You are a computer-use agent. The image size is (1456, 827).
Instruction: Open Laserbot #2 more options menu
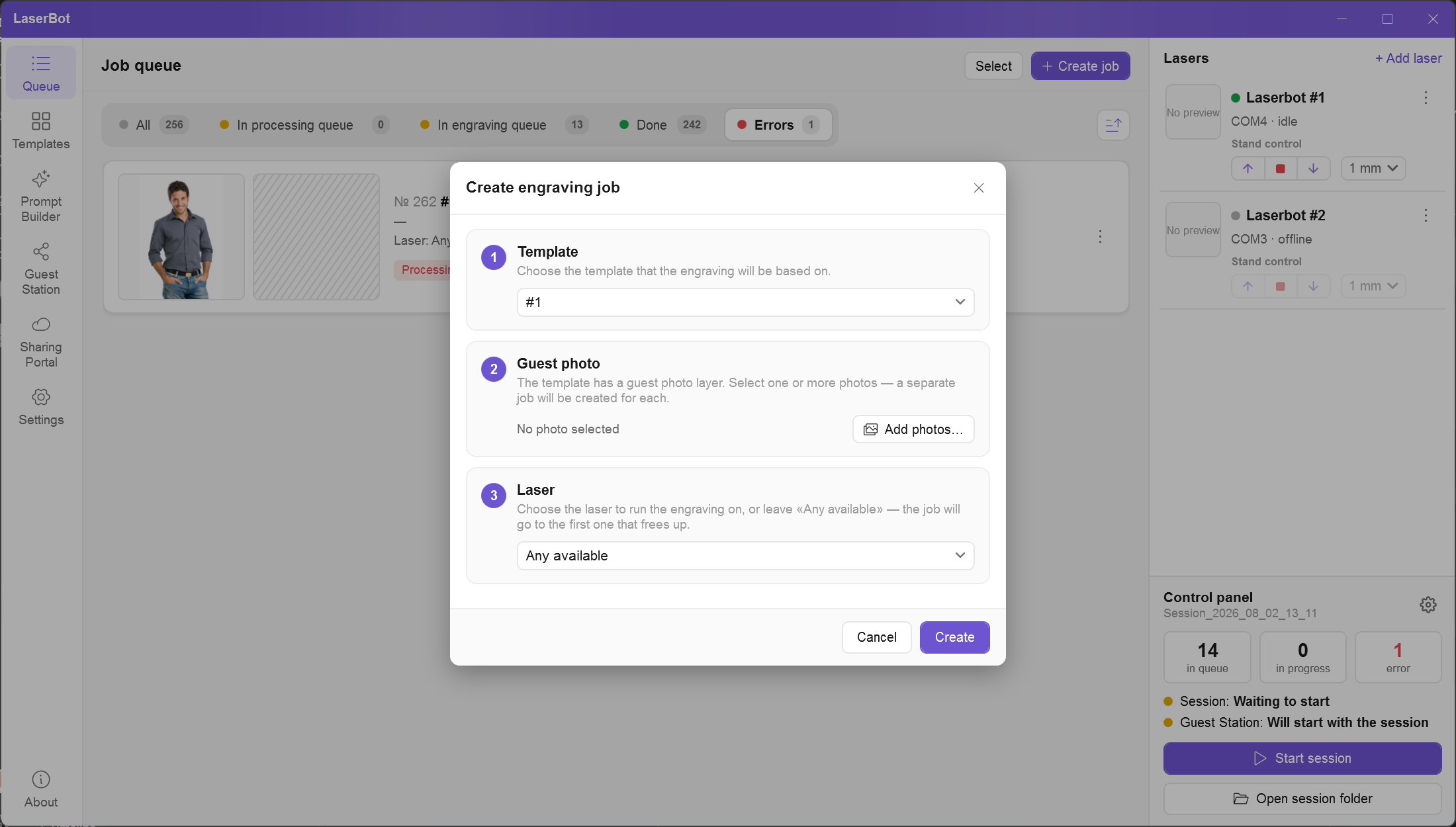coord(1426,216)
